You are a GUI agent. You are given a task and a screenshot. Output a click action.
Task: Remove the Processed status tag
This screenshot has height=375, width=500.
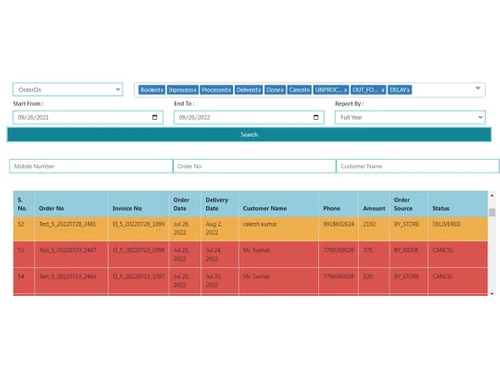(229, 90)
